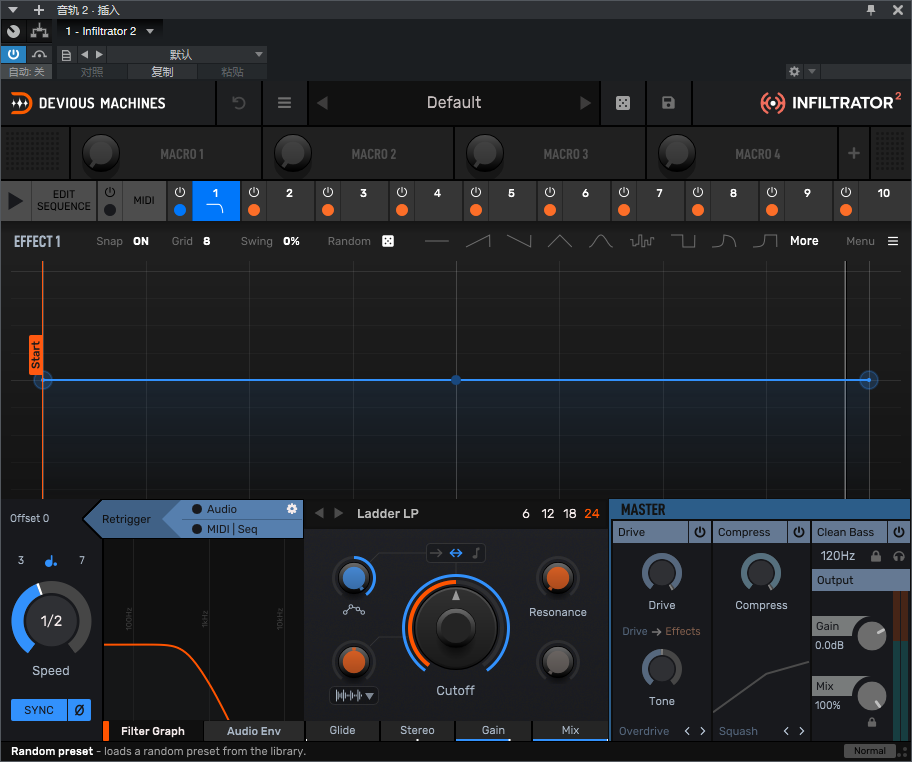Viewport: 912px width, 762px height.
Task: Open waveform source dropdown under knob
Action: click(354, 695)
